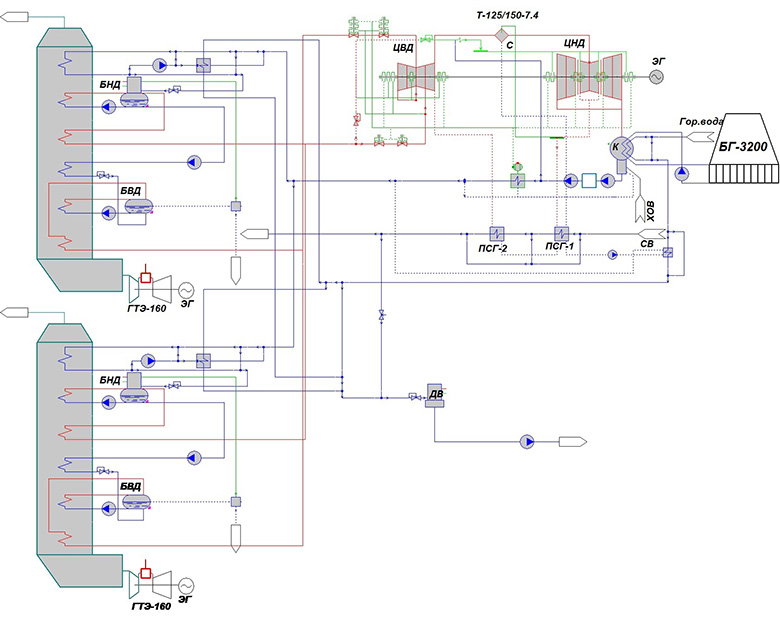Select the ДВ deaerator symbol
Image resolution: width=780 pixels, height=620 pixels.
(x=435, y=396)
